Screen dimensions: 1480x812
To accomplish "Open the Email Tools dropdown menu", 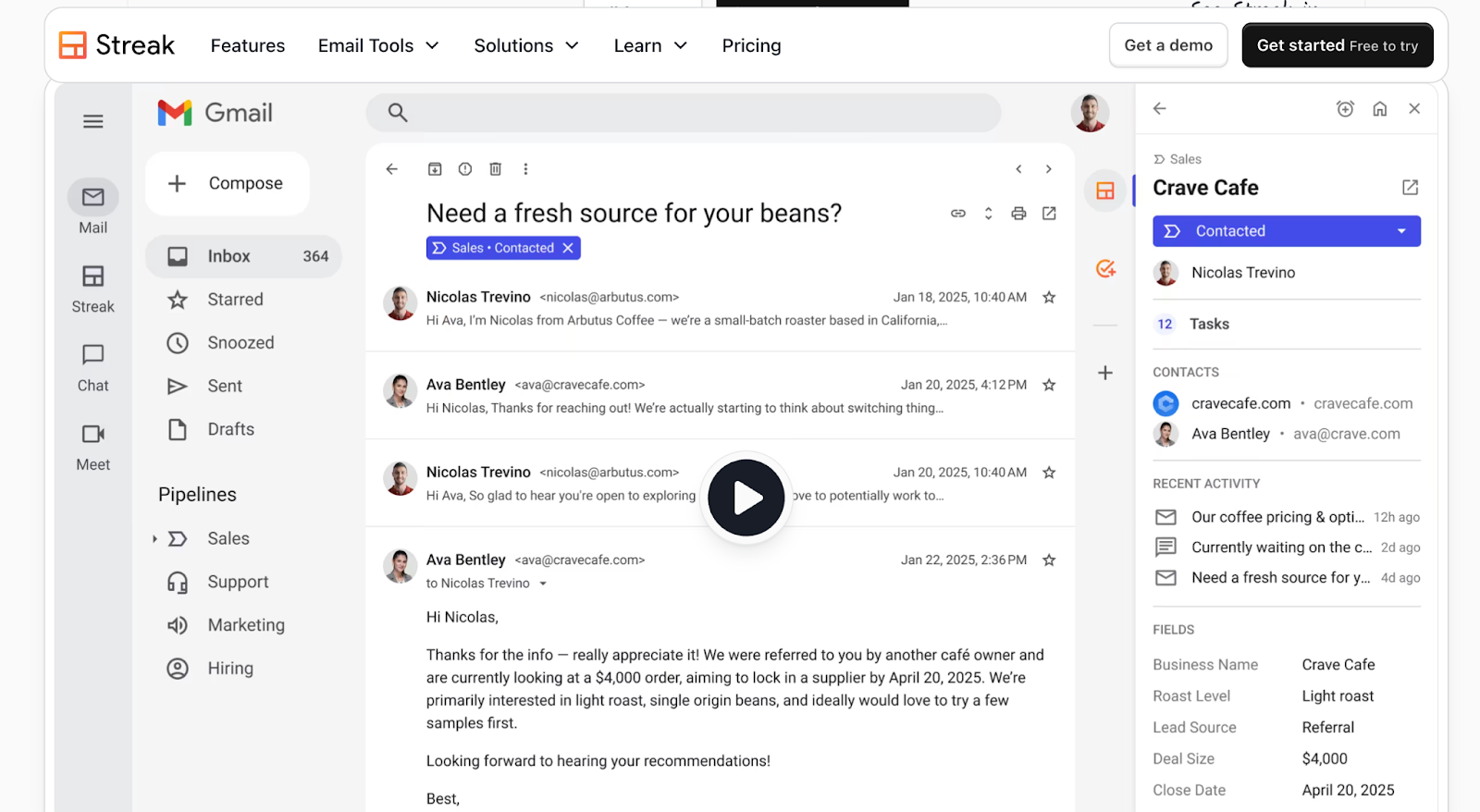I will tap(378, 45).
